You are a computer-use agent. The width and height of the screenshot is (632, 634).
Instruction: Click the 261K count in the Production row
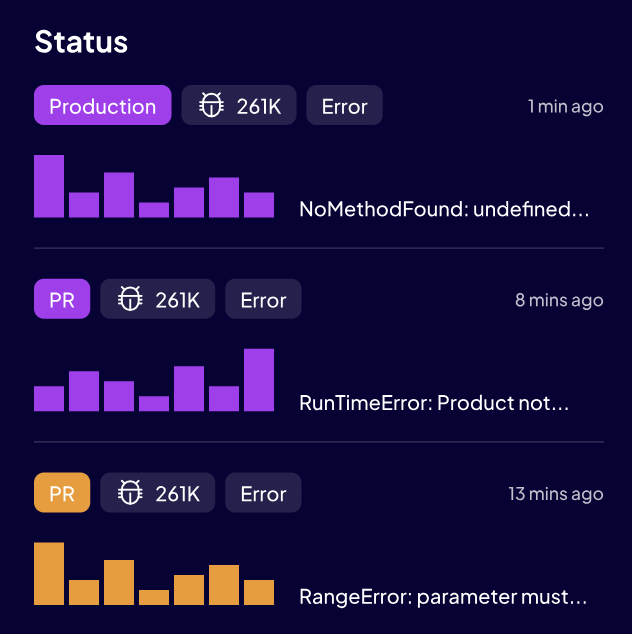[259, 107]
